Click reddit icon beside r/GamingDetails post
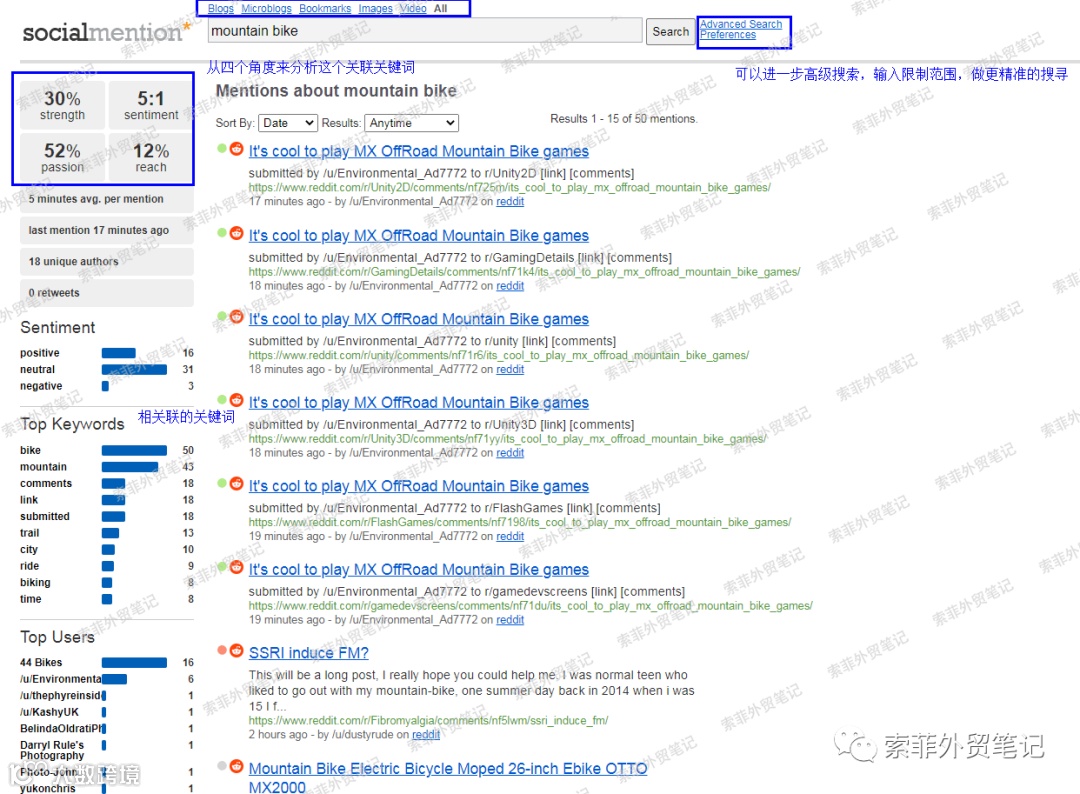Screen dimensions: 1080x794 coord(236,233)
